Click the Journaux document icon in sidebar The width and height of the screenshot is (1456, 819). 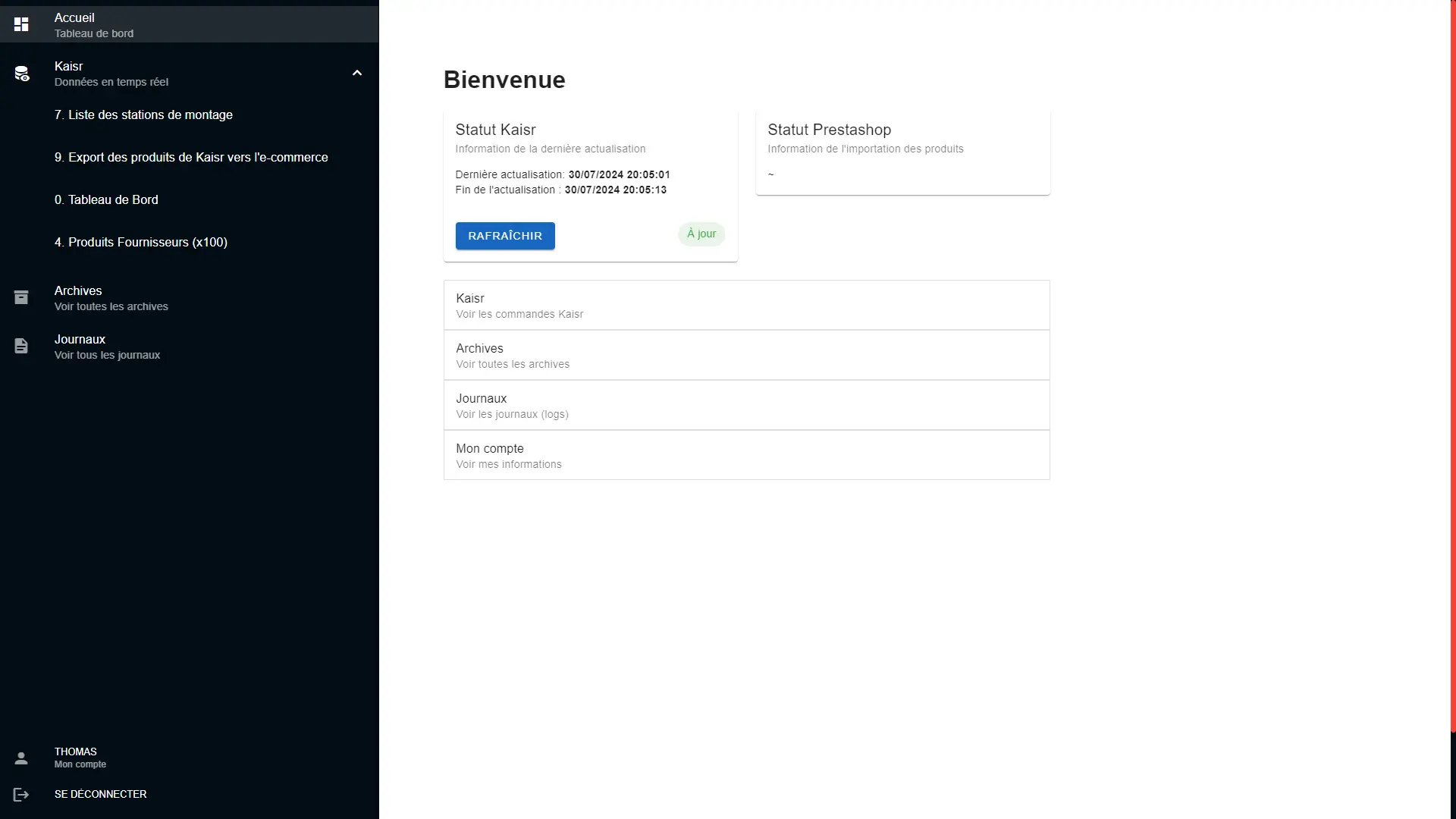21,346
